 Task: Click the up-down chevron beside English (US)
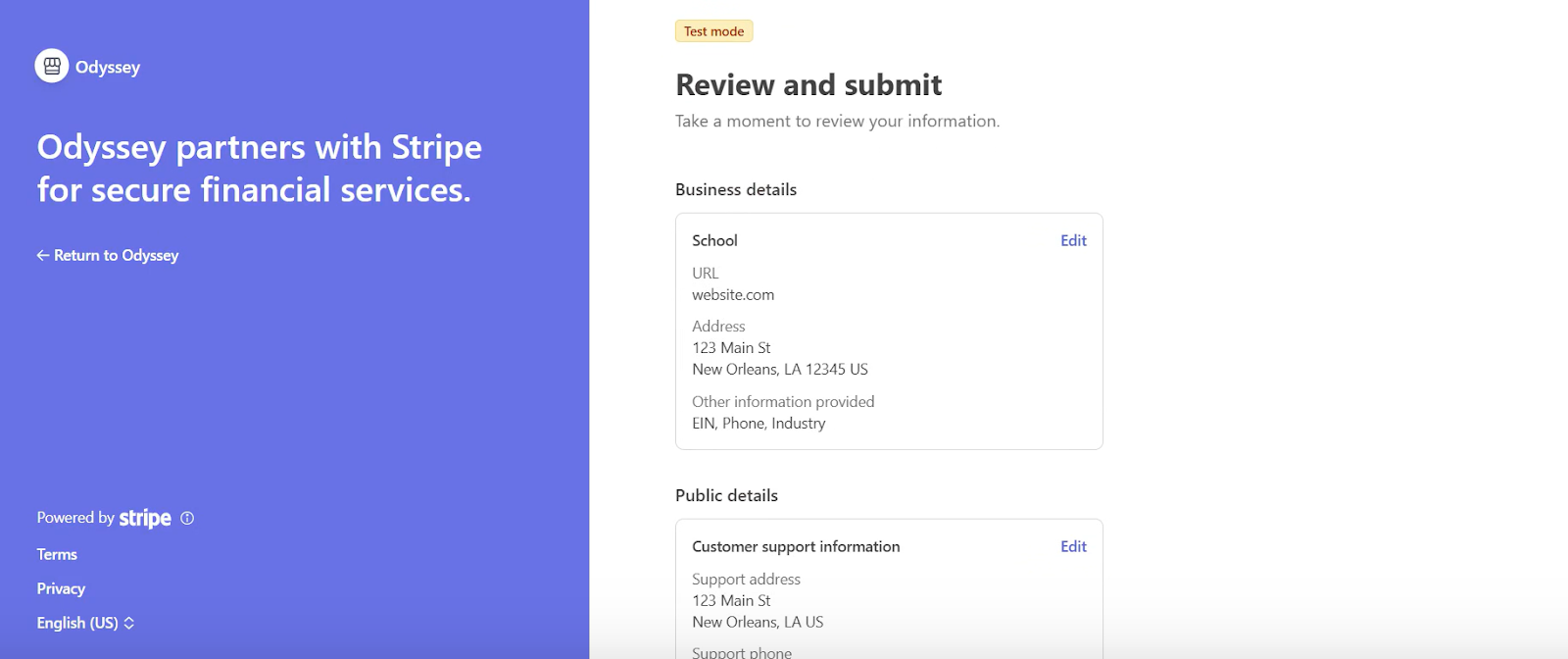tap(129, 623)
